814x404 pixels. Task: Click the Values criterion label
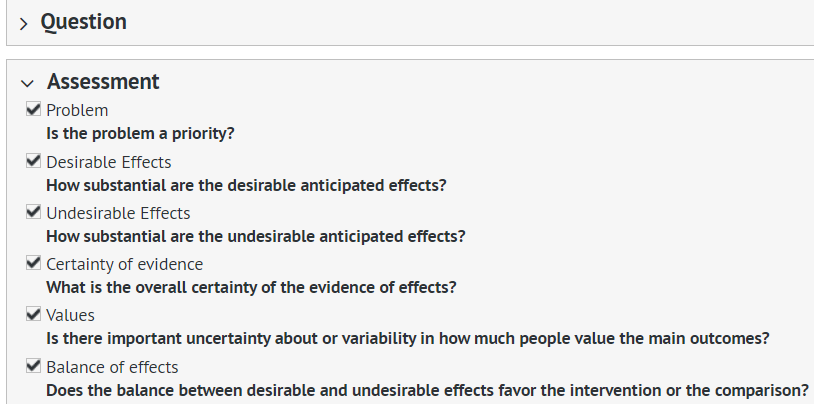[71, 316]
